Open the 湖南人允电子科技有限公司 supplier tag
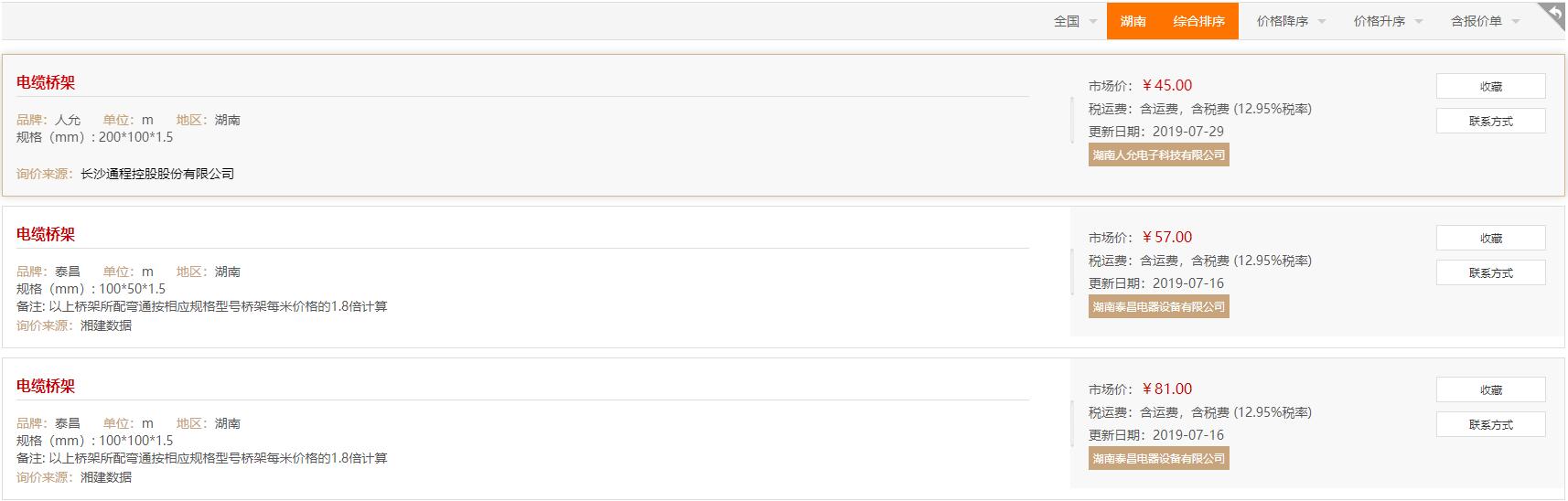 1158,155
